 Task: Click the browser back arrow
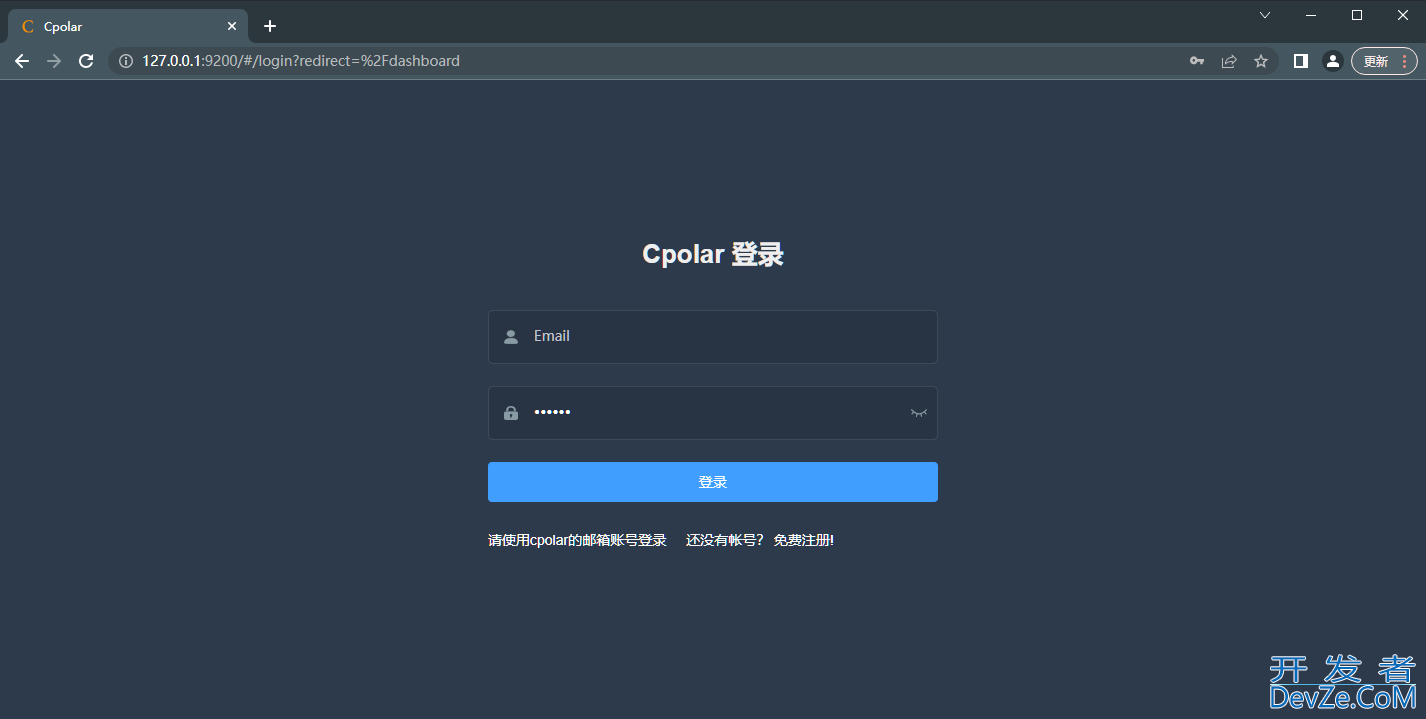22,61
